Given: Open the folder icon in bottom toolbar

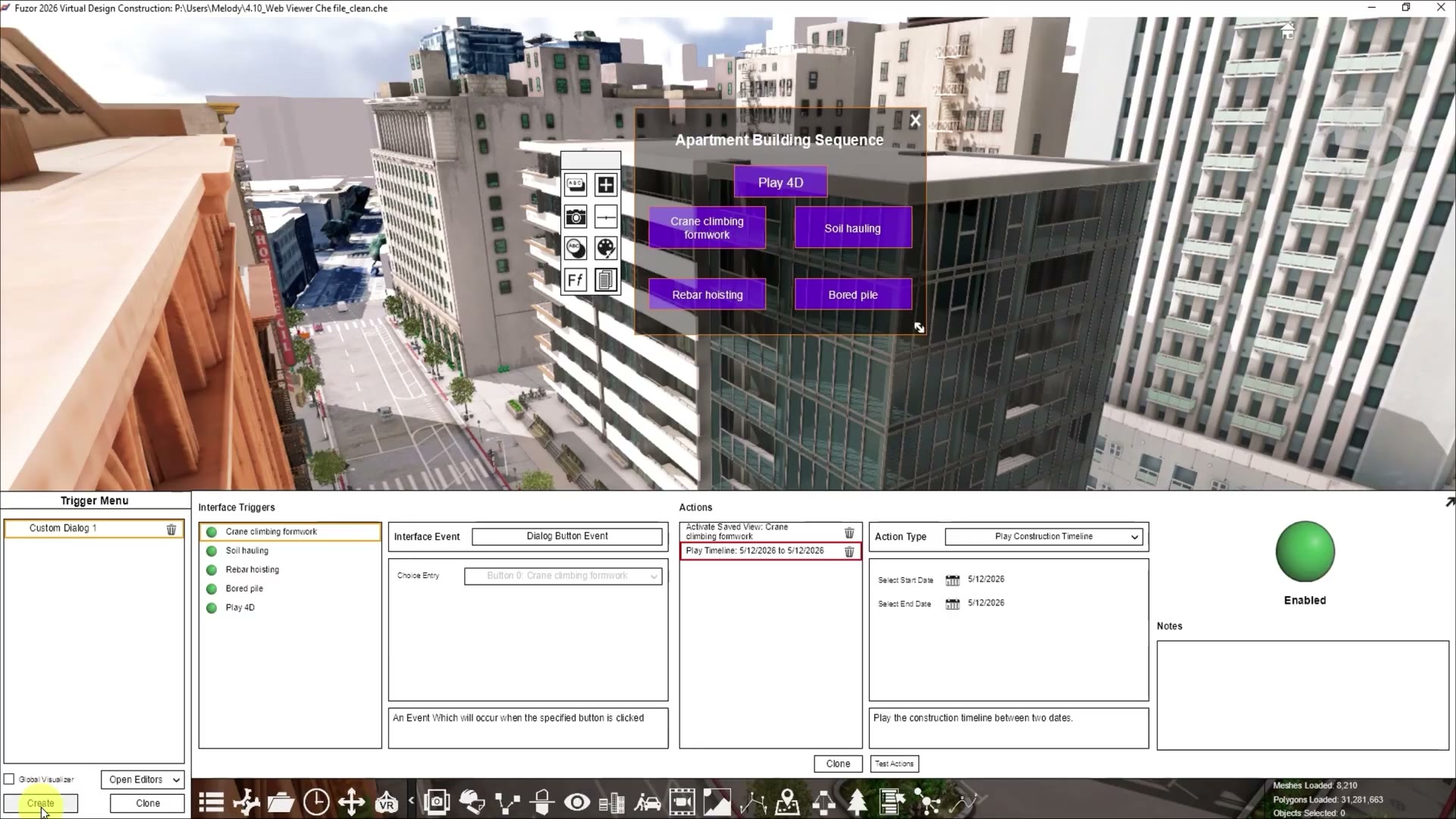Looking at the screenshot, I should 281,802.
